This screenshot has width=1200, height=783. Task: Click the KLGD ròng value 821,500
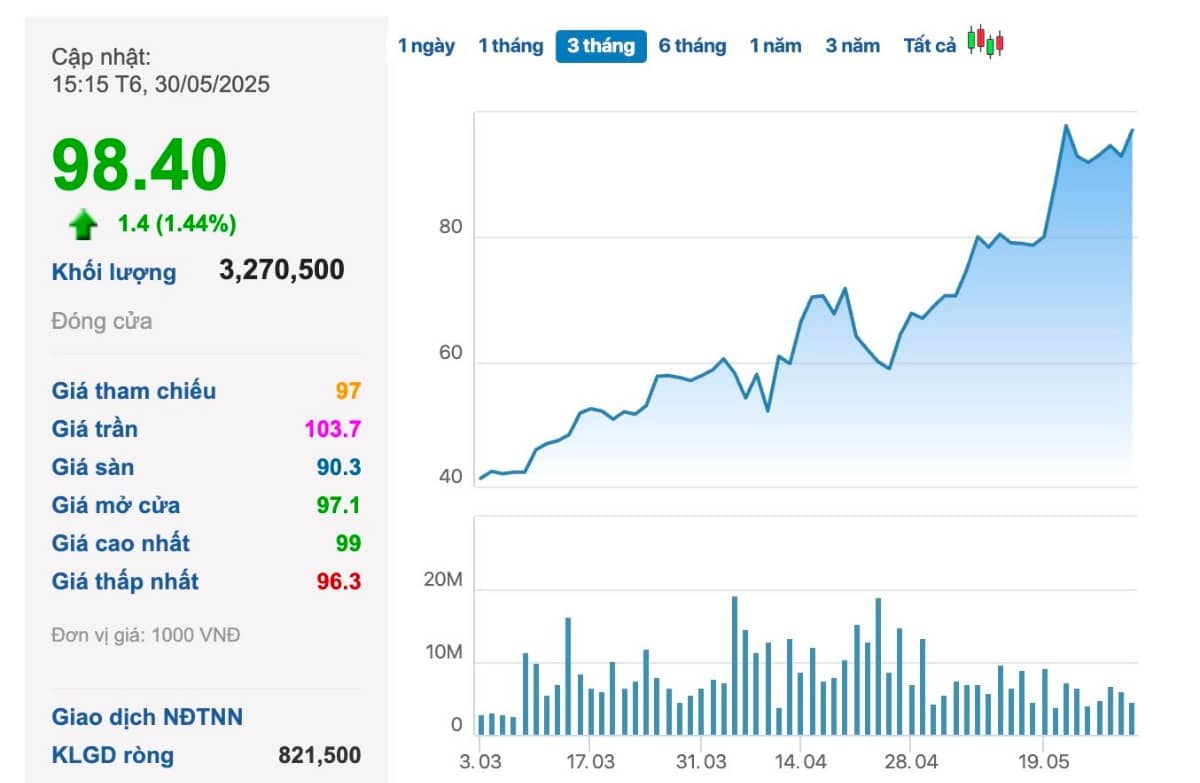(320, 755)
